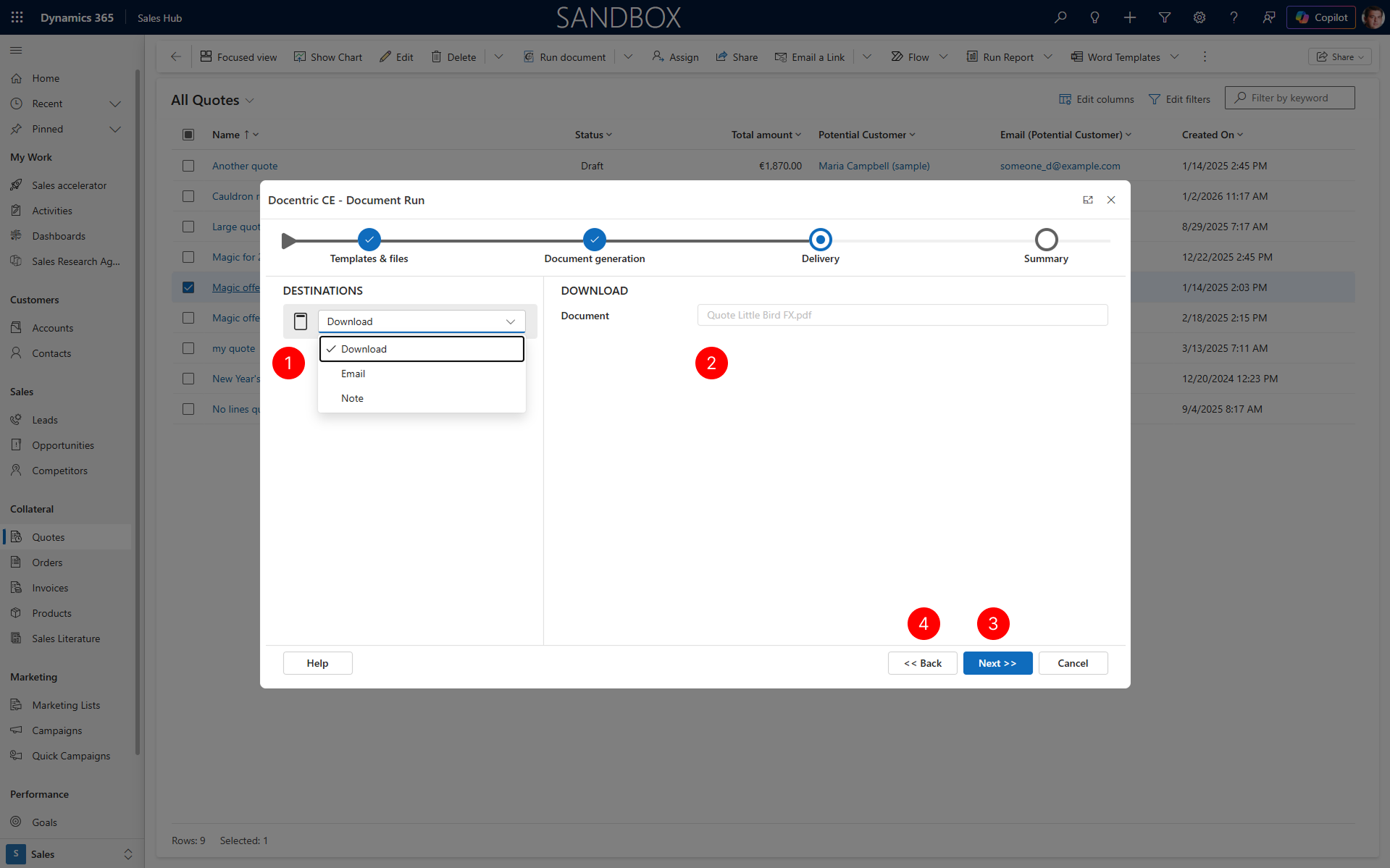Open the lightbulb assistant icon
The image size is (1390, 868).
point(1095,17)
